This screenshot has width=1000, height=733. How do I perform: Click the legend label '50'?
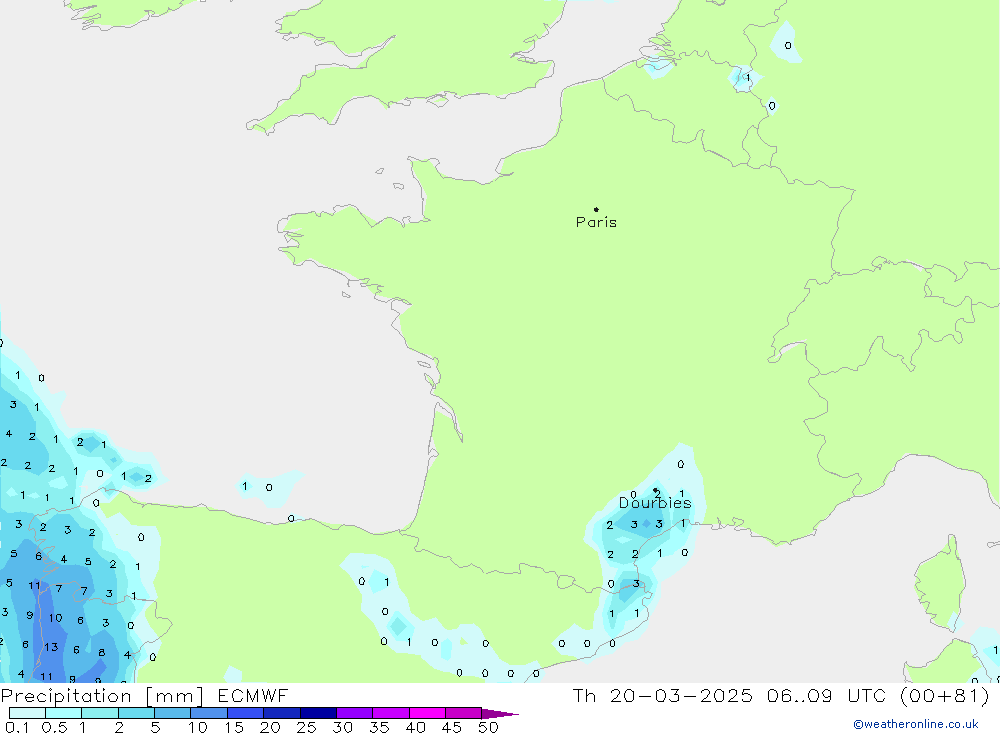488,727
